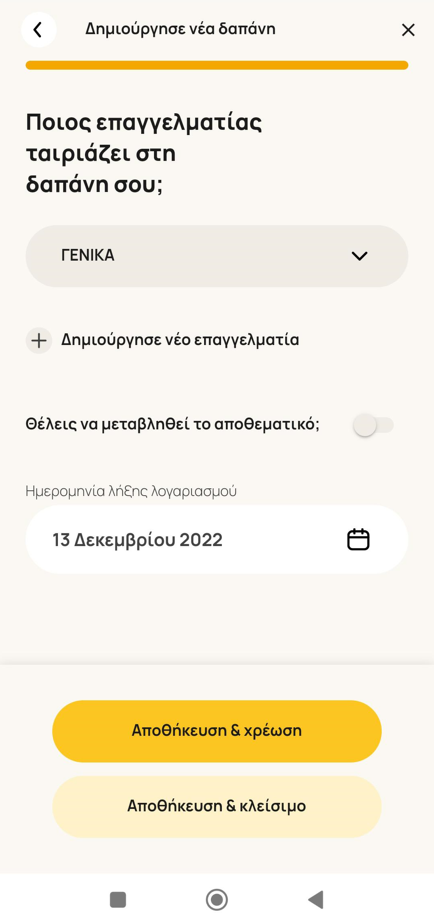
Task: Open the calendar icon in date field
Action: (359, 539)
